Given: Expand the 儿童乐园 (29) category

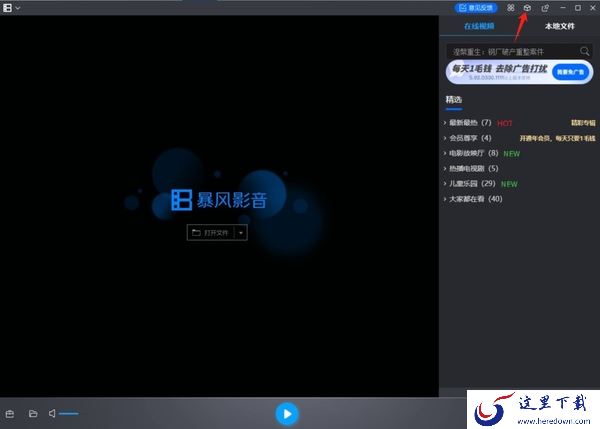Looking at the screenshot, I should 472,184.
